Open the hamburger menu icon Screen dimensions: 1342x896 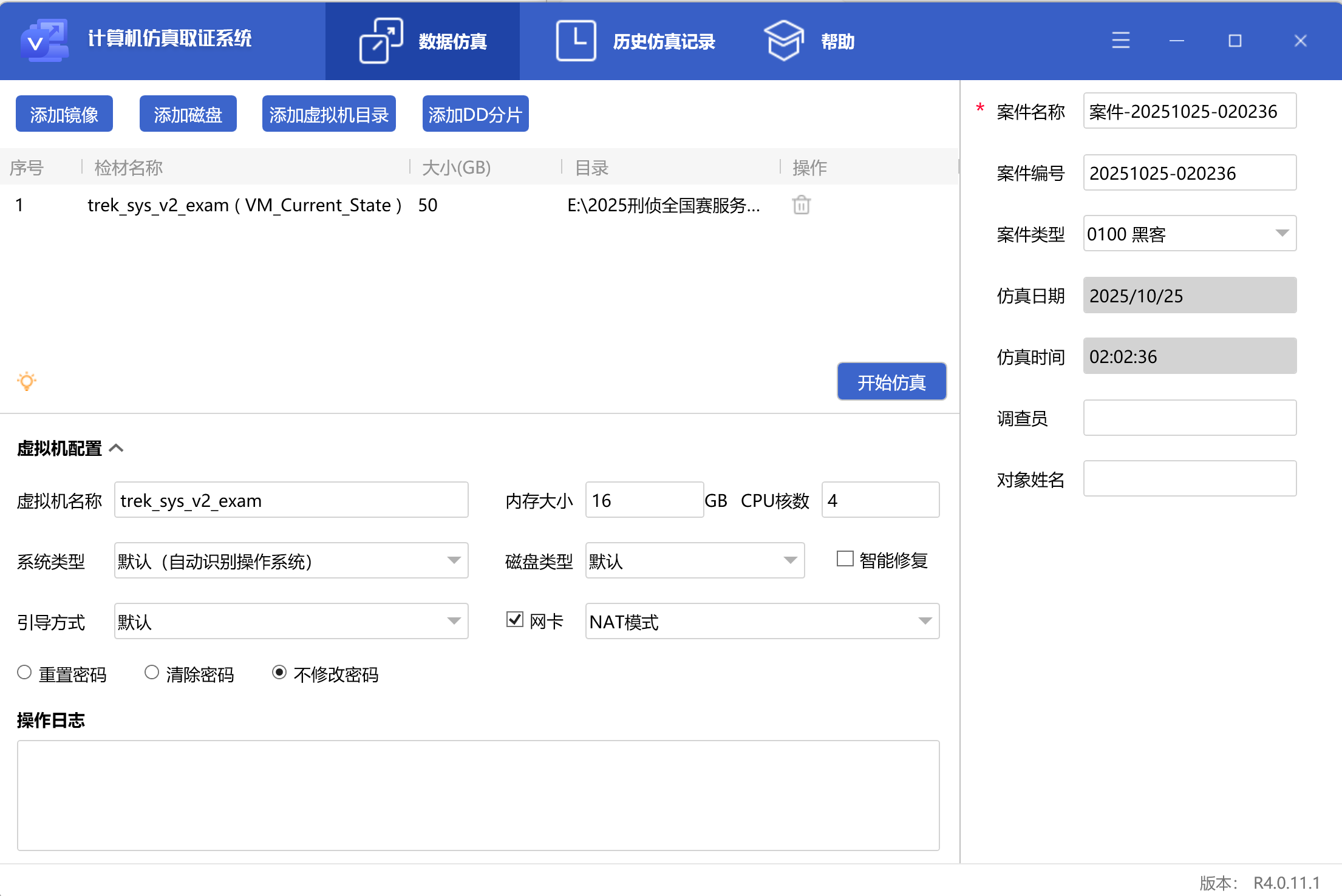[x=1120, y=41]
